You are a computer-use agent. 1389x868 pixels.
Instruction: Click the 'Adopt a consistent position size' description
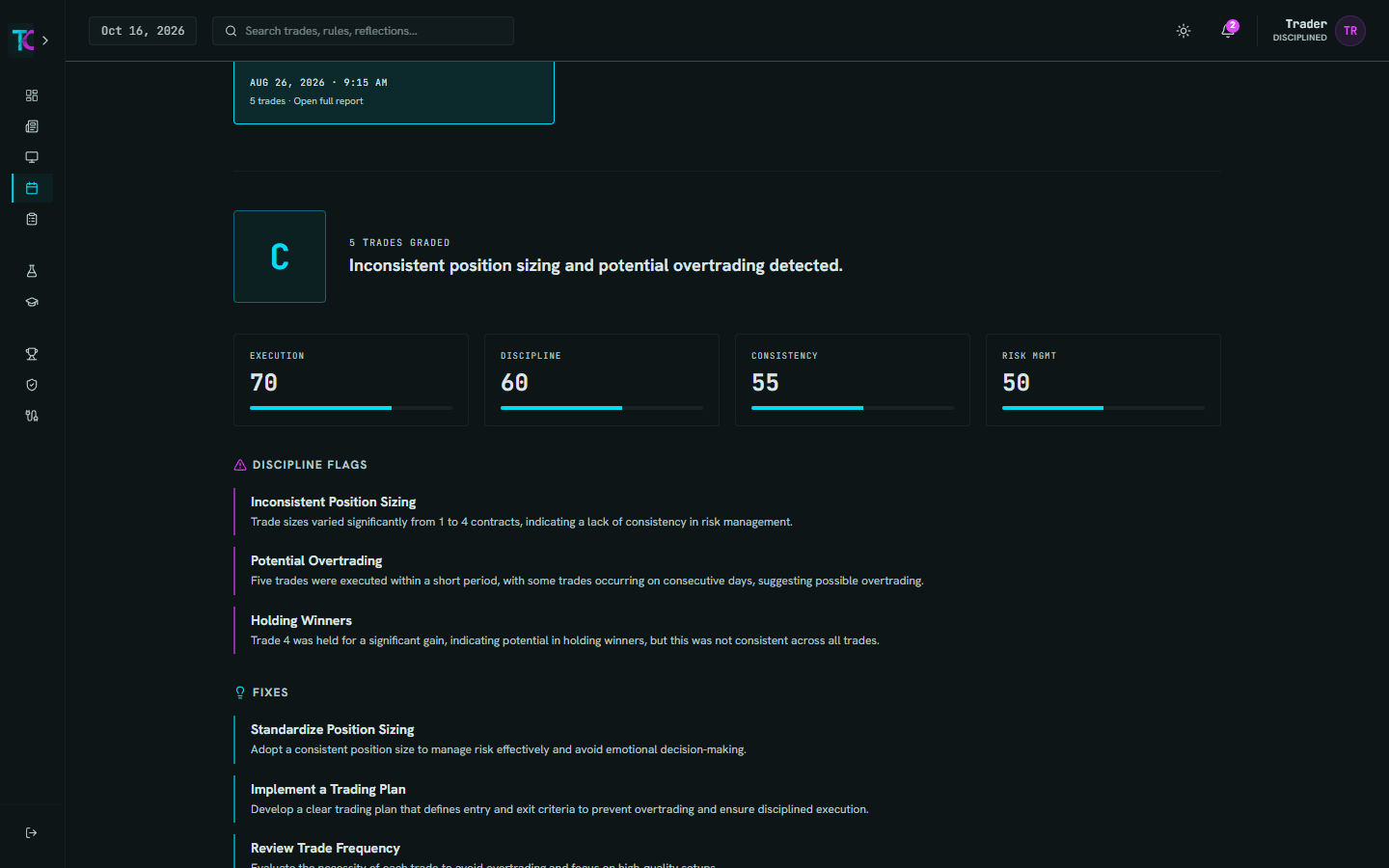(499, 749)
